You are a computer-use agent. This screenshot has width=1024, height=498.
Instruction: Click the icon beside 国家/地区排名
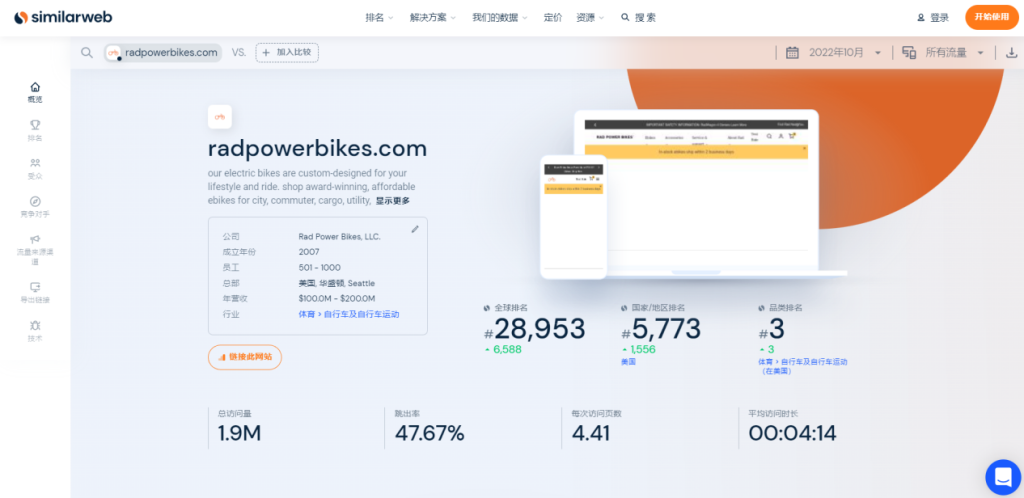624,307
